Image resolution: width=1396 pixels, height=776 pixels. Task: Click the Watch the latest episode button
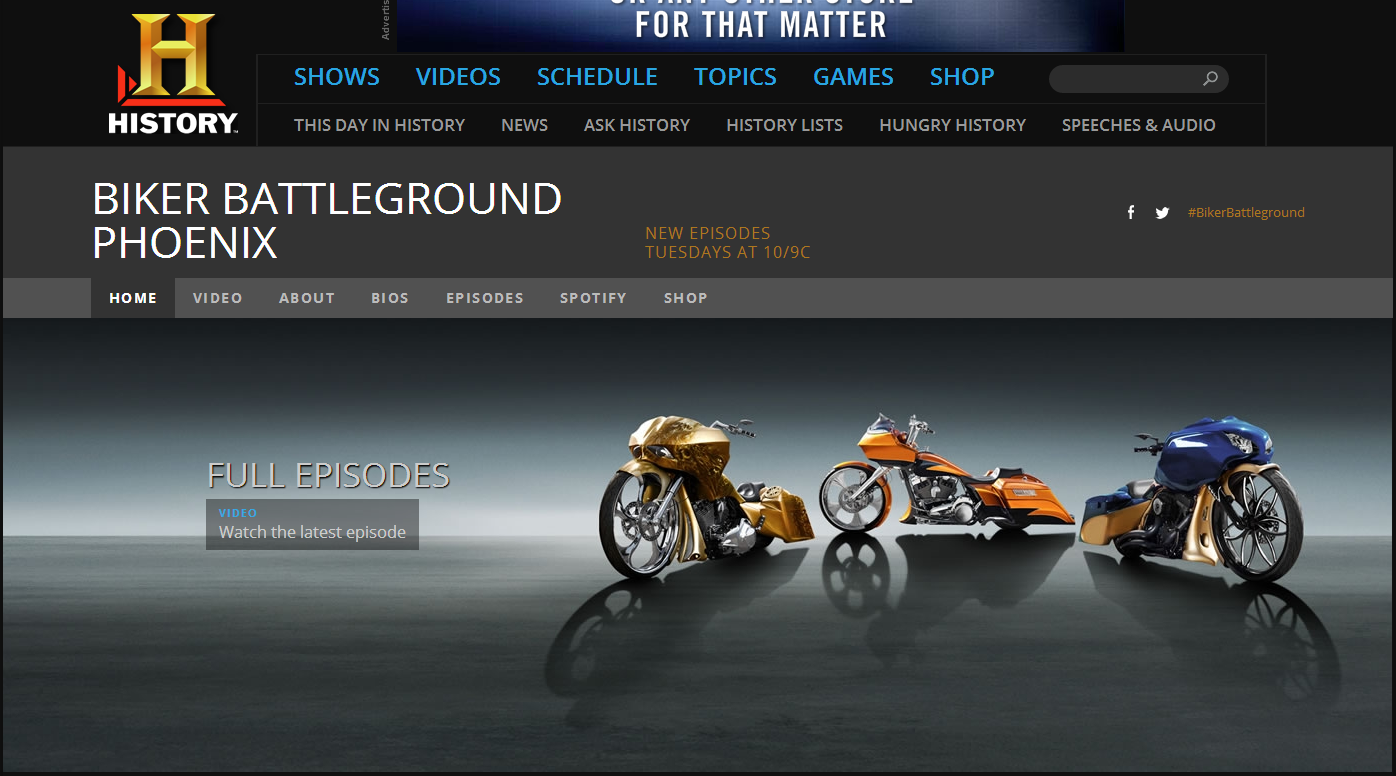(x=312, y=524)
